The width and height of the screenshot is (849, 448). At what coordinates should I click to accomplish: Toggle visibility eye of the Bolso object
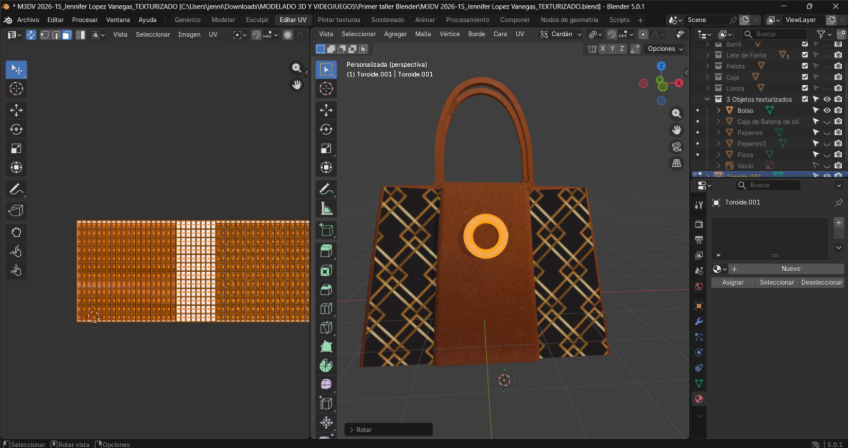826,110
